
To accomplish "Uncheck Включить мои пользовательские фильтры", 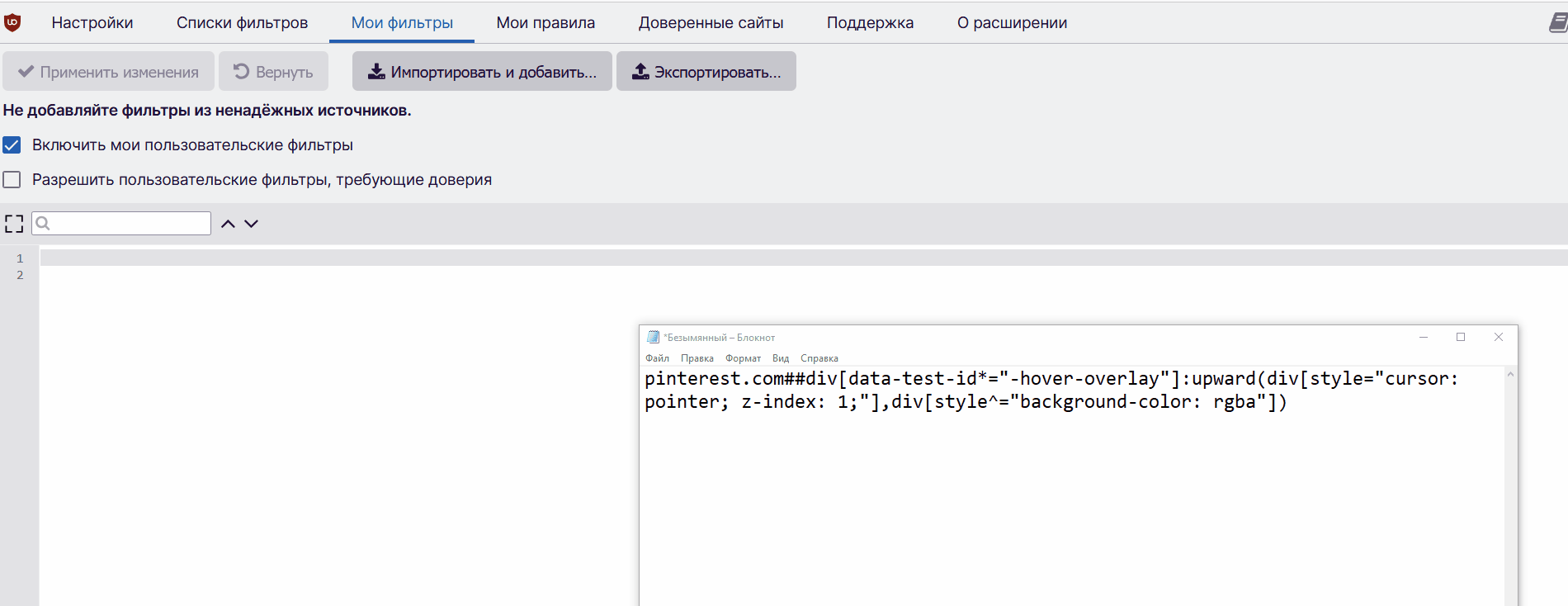I will click(12, 145).
